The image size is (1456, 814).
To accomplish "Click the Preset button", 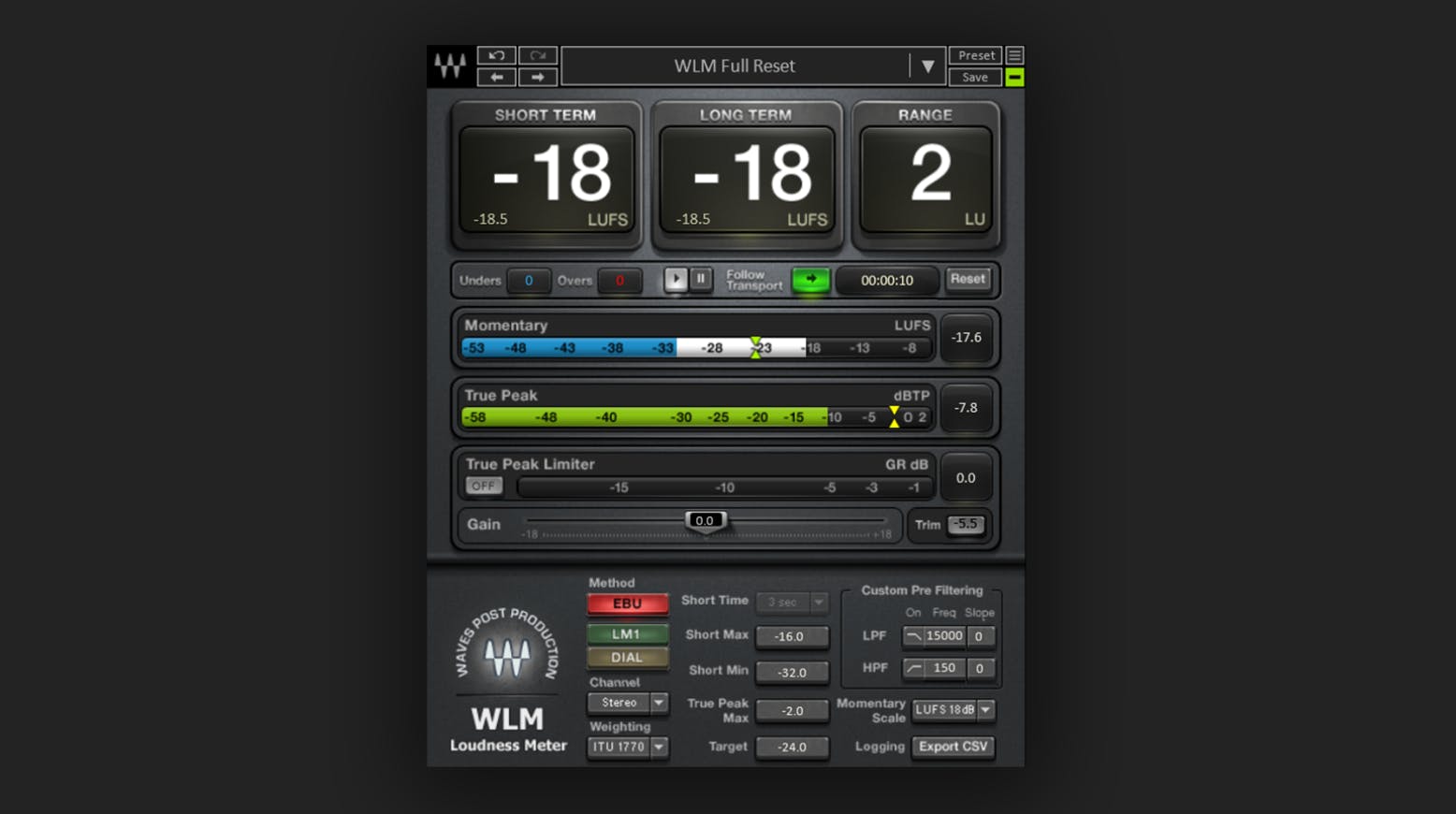I will (976, 56).
